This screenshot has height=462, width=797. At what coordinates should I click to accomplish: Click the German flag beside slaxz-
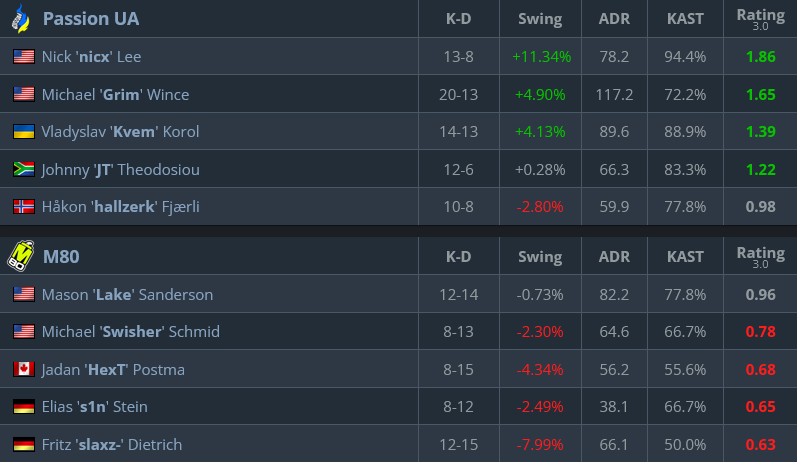pos(24,444)
